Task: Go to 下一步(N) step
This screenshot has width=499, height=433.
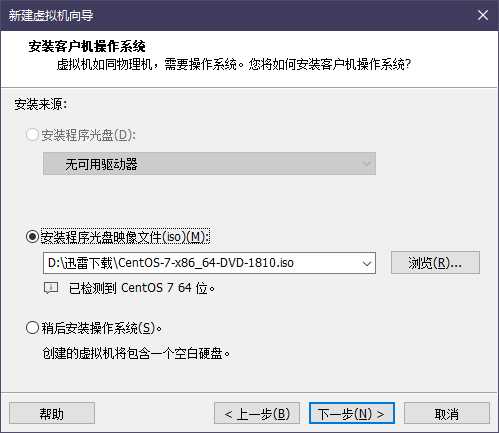Action: click(352, 414)
